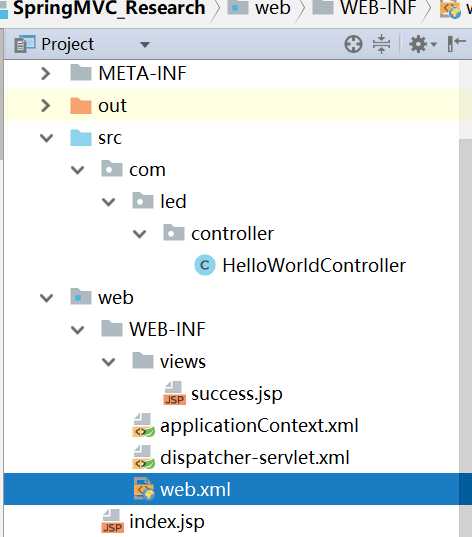Click the orange out folder icon
The width and height of the screenshot is (472, 537).
click(81, 105)
